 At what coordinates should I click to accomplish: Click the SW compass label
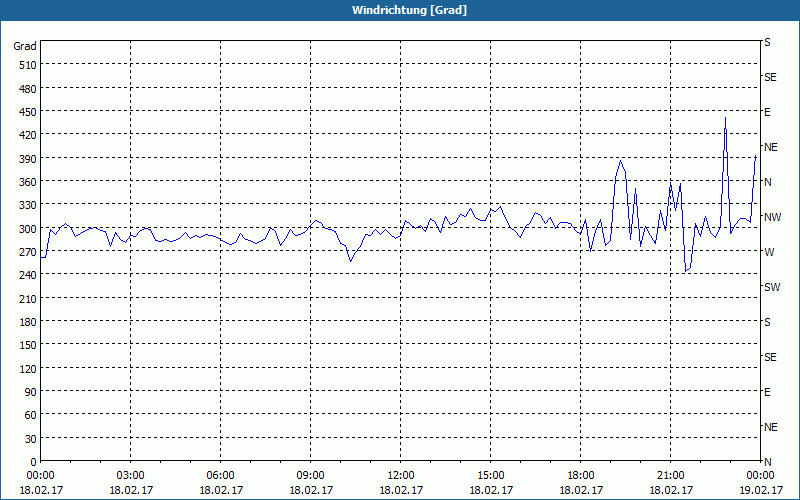tap(772, 287)
